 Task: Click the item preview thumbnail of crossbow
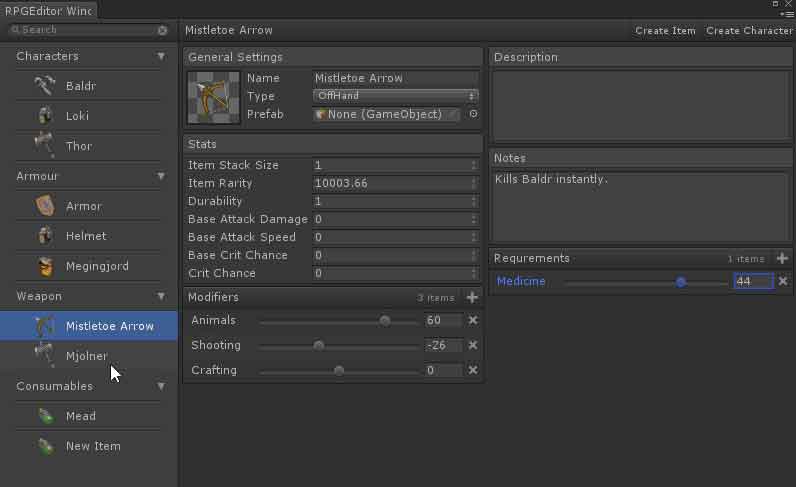pos(213,97)
